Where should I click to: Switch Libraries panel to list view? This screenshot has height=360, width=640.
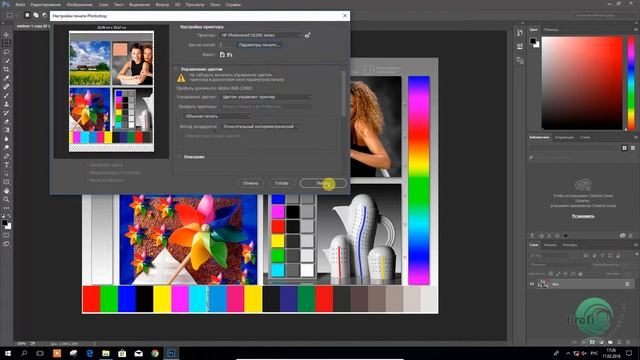coord(633,148)
